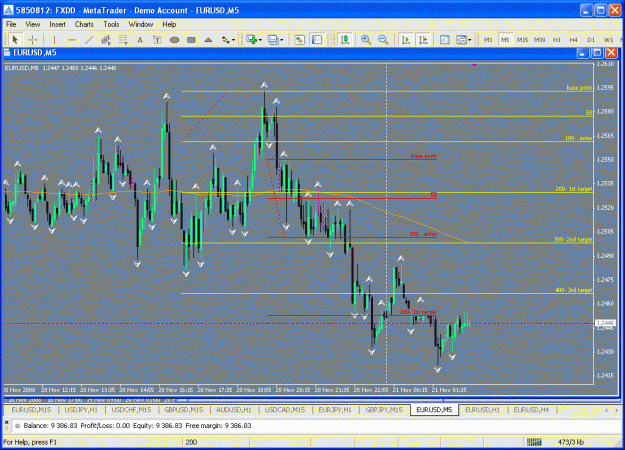This screenshot has height=450, width=625.
Task: Switch to H1 timeframe
Action: [x=556, y=40]
